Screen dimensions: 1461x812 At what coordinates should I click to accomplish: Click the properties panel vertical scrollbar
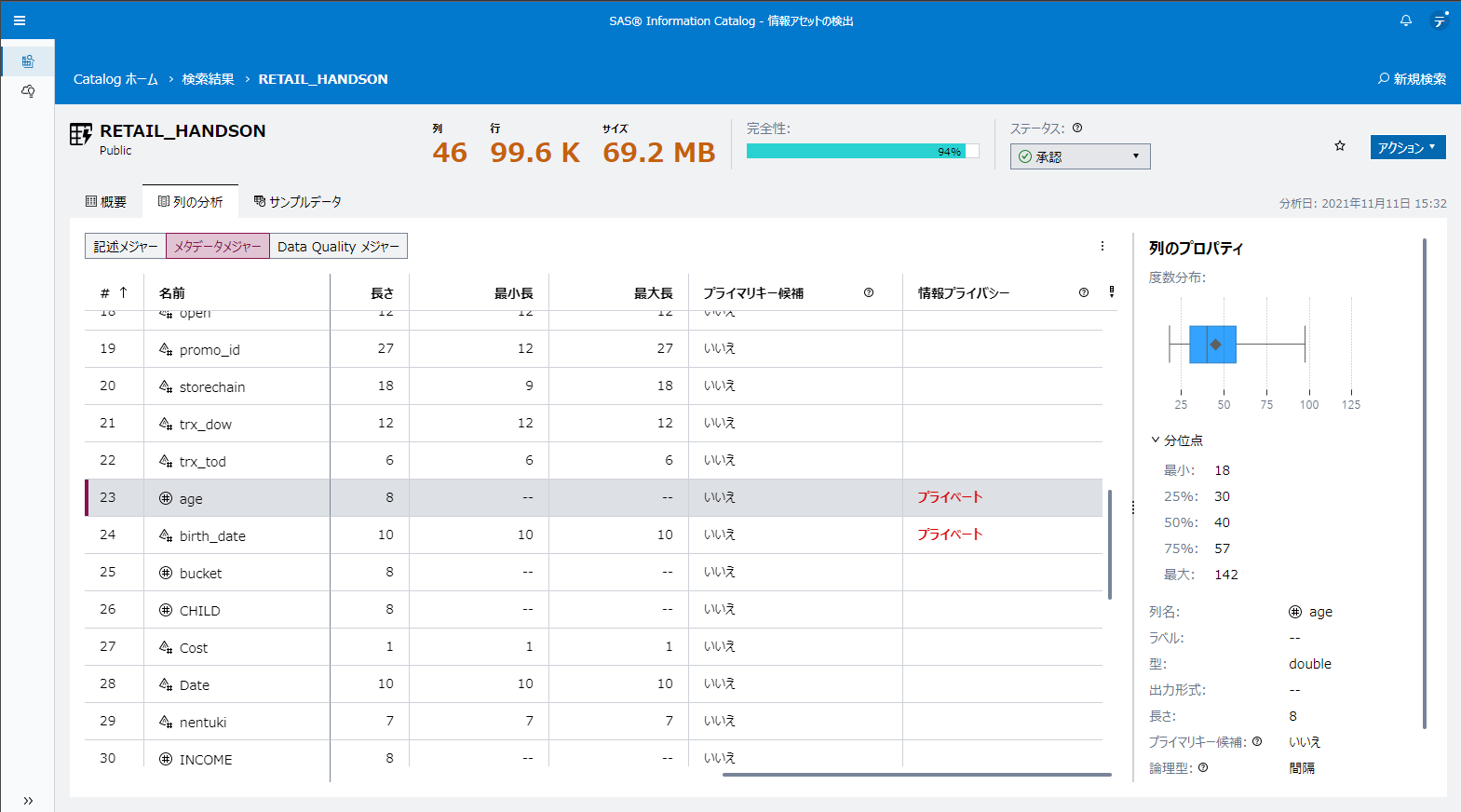point(1425,483)
